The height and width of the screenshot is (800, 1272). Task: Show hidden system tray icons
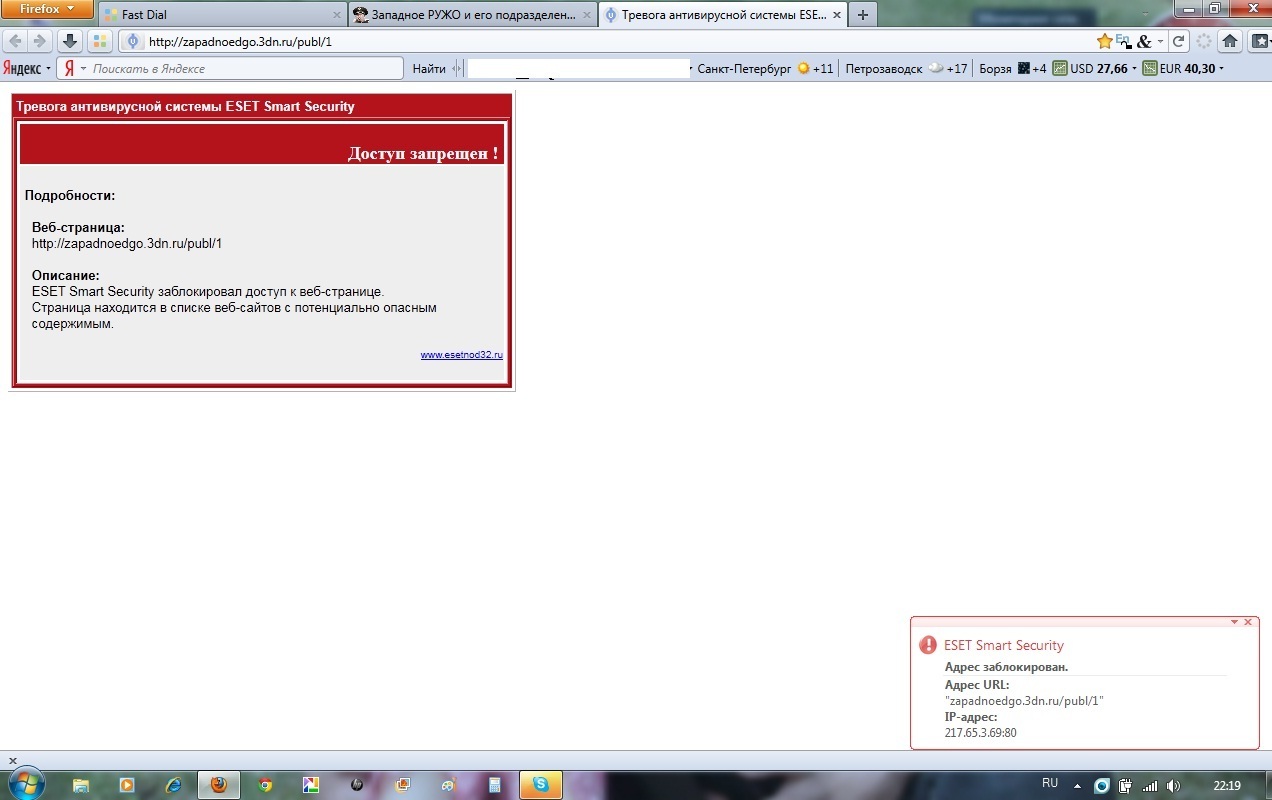(x=1079, y=786)
